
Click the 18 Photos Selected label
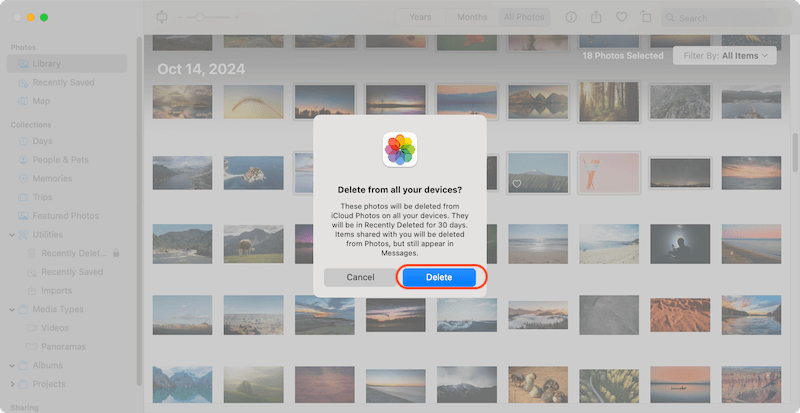pos(623,56)
